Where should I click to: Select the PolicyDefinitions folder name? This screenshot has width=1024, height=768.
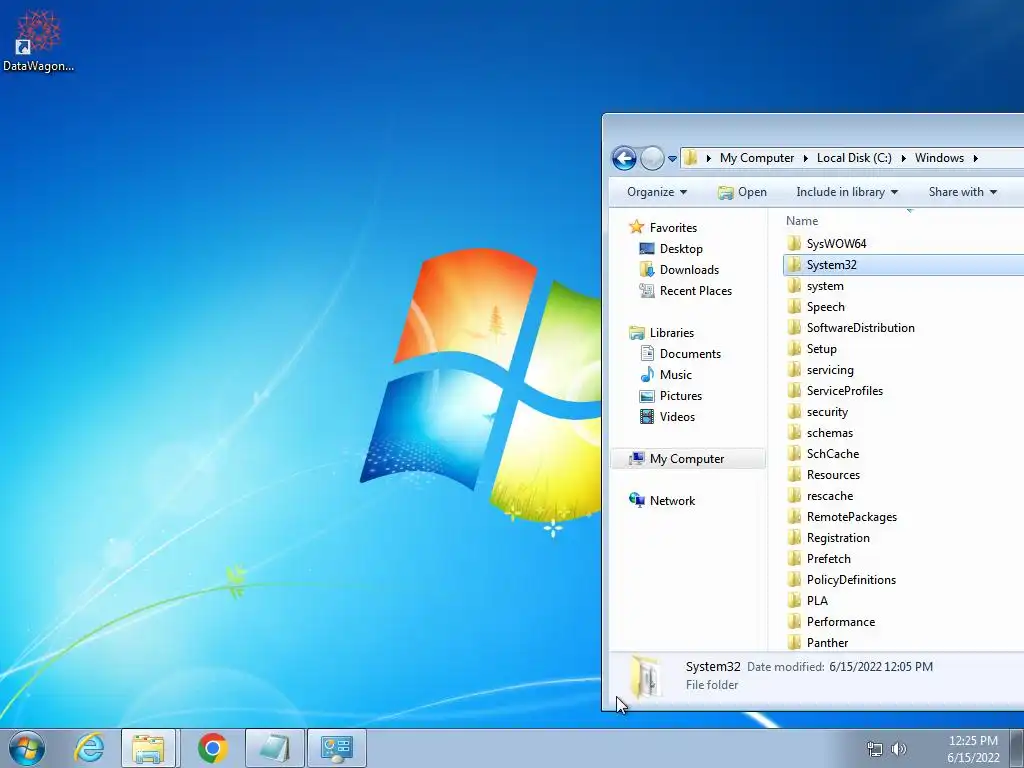[851, 580]
